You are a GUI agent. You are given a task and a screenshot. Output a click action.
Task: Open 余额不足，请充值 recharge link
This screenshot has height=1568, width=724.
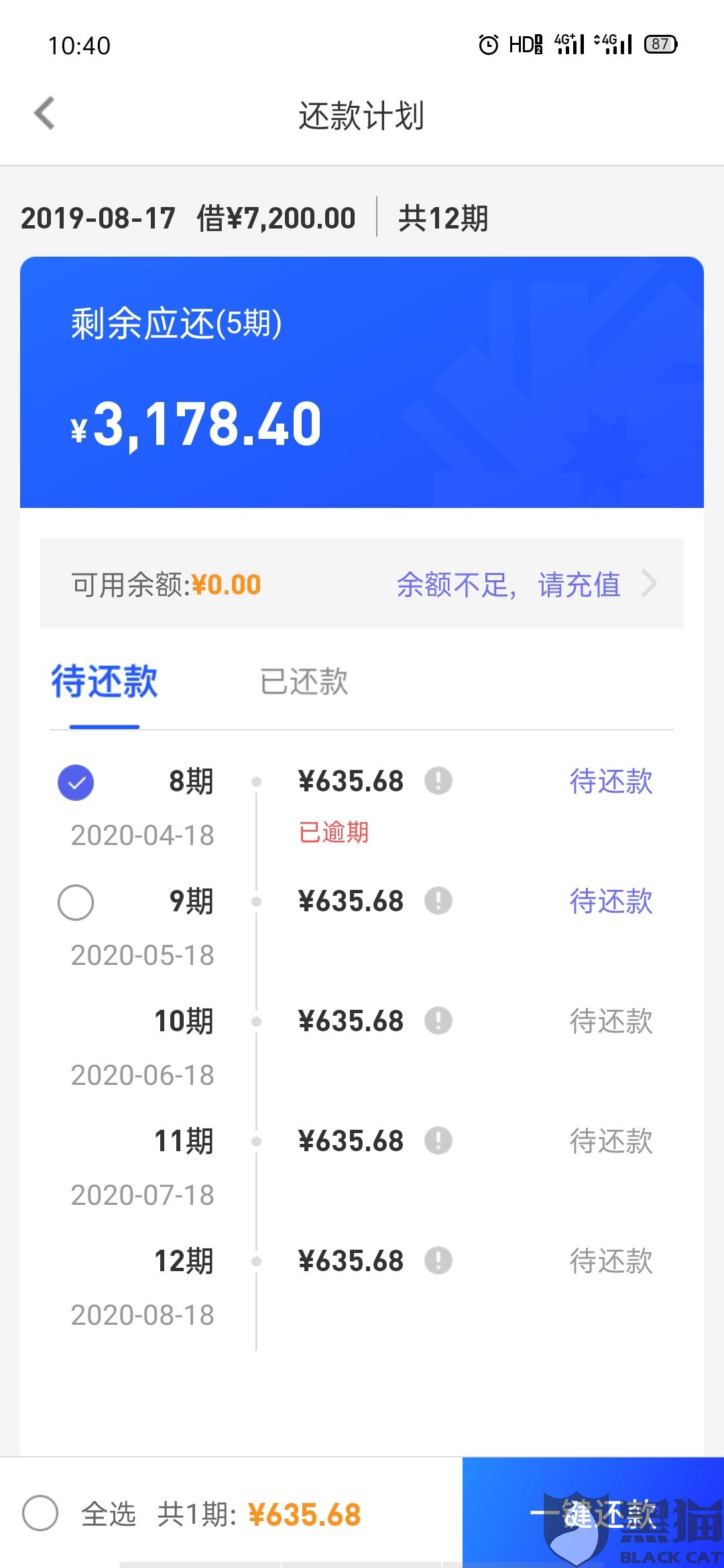coord(508,584)
